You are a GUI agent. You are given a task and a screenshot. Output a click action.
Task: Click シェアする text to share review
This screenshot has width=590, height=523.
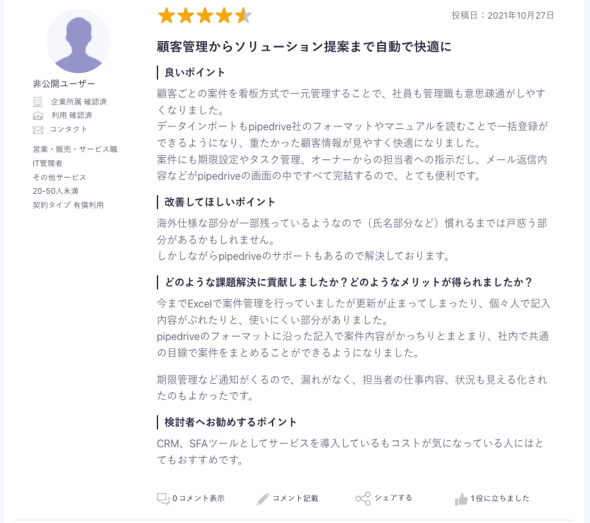click(393, 498)
